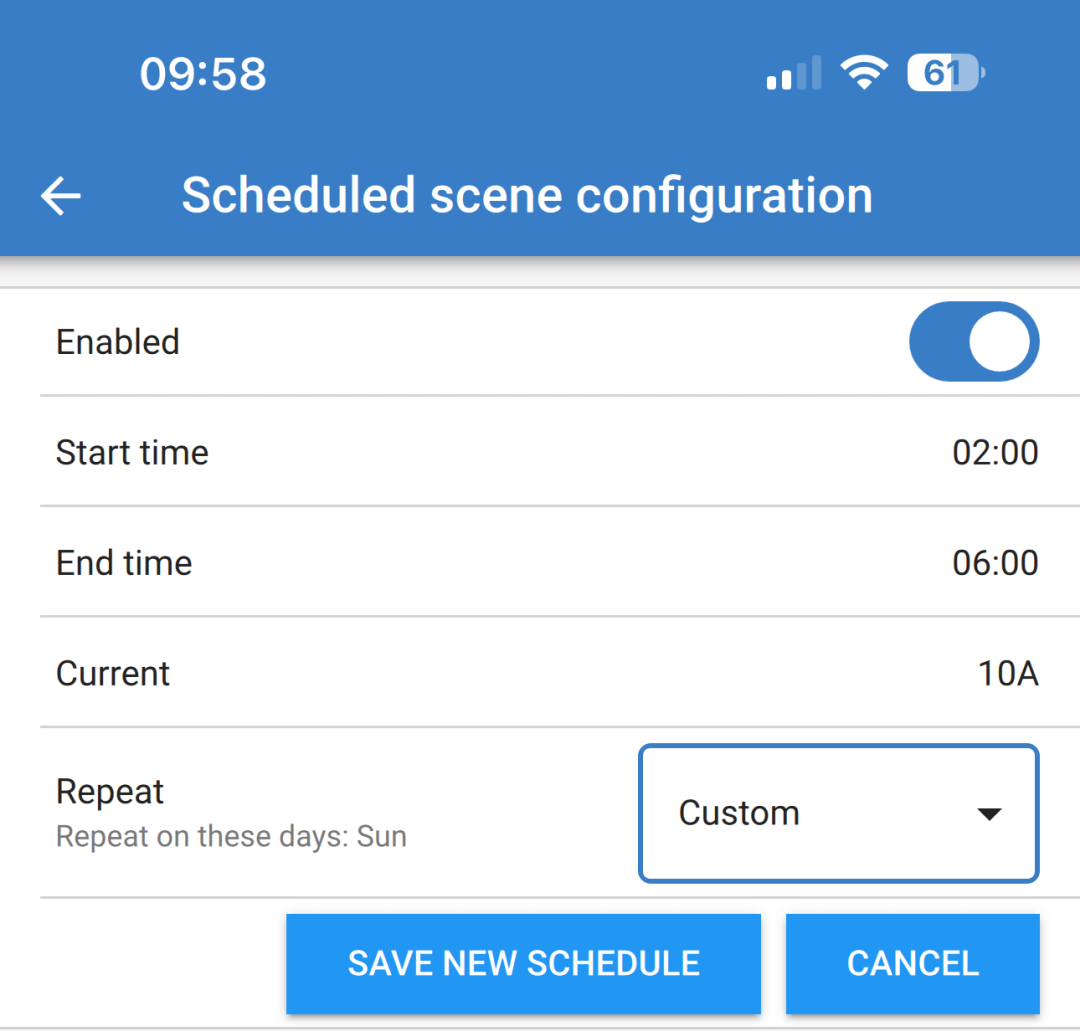Tap the Repeat on these days: Sun text
Viewport: 1080px width, 1031px height.
[231, 836]
